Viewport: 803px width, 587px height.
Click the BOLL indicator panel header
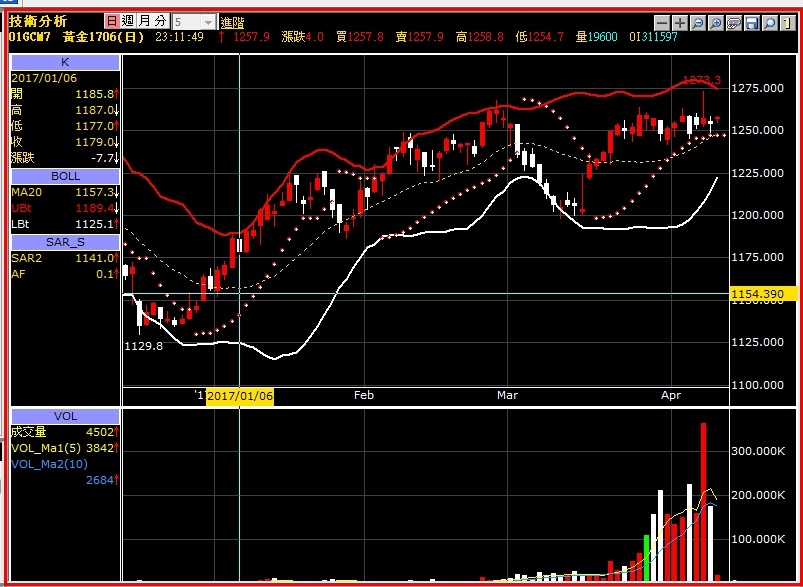point(65,176)
